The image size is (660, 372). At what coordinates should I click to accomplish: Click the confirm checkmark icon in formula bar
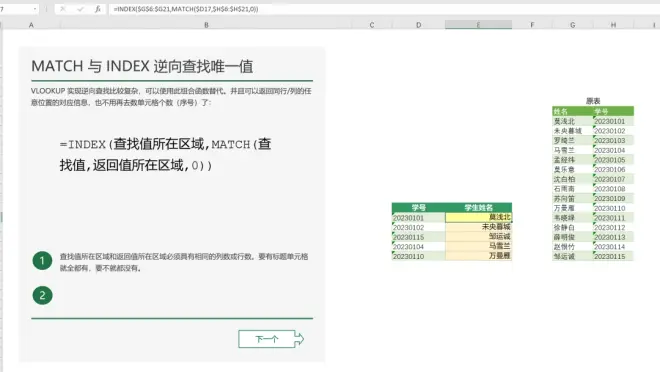80,9
